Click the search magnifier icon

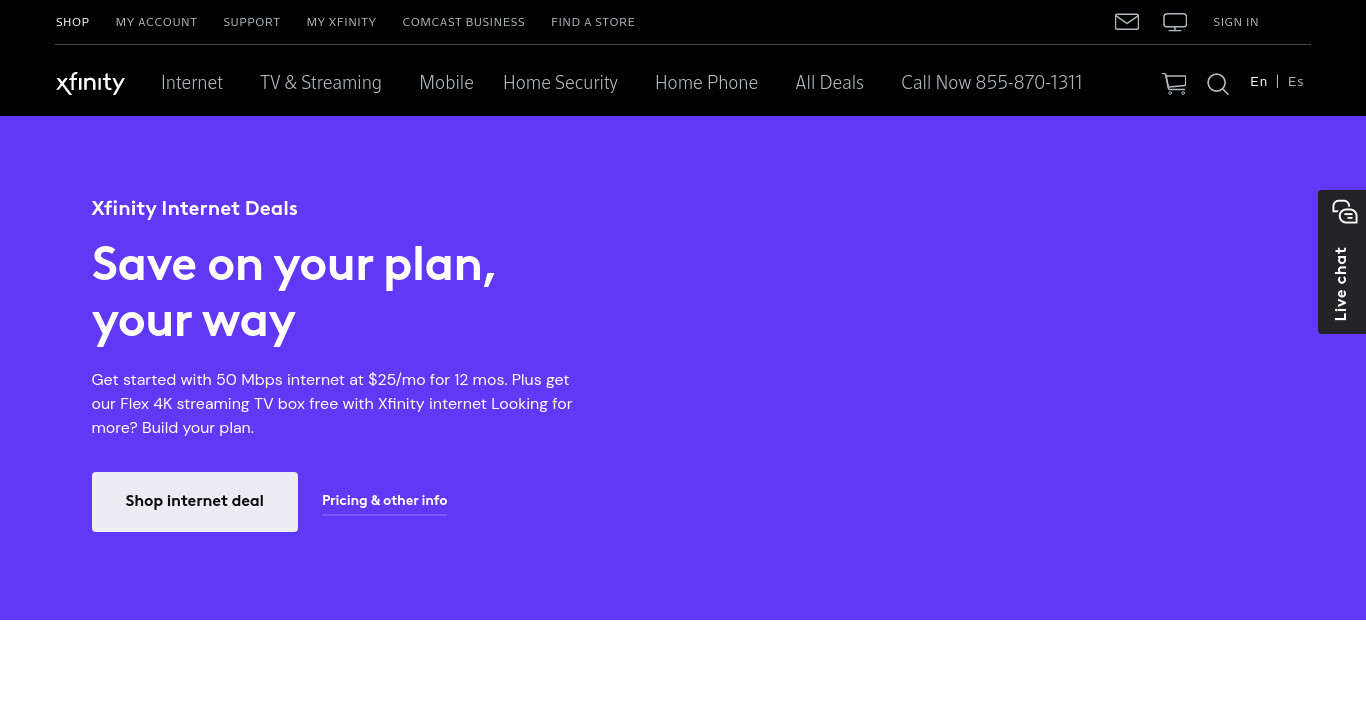pyautogui.click(x=1217, y=84)
